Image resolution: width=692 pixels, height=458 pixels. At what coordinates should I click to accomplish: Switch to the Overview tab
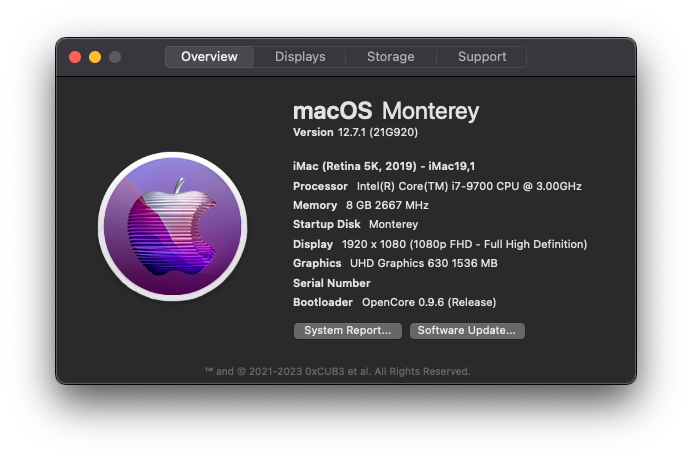[x=209, y=57]
